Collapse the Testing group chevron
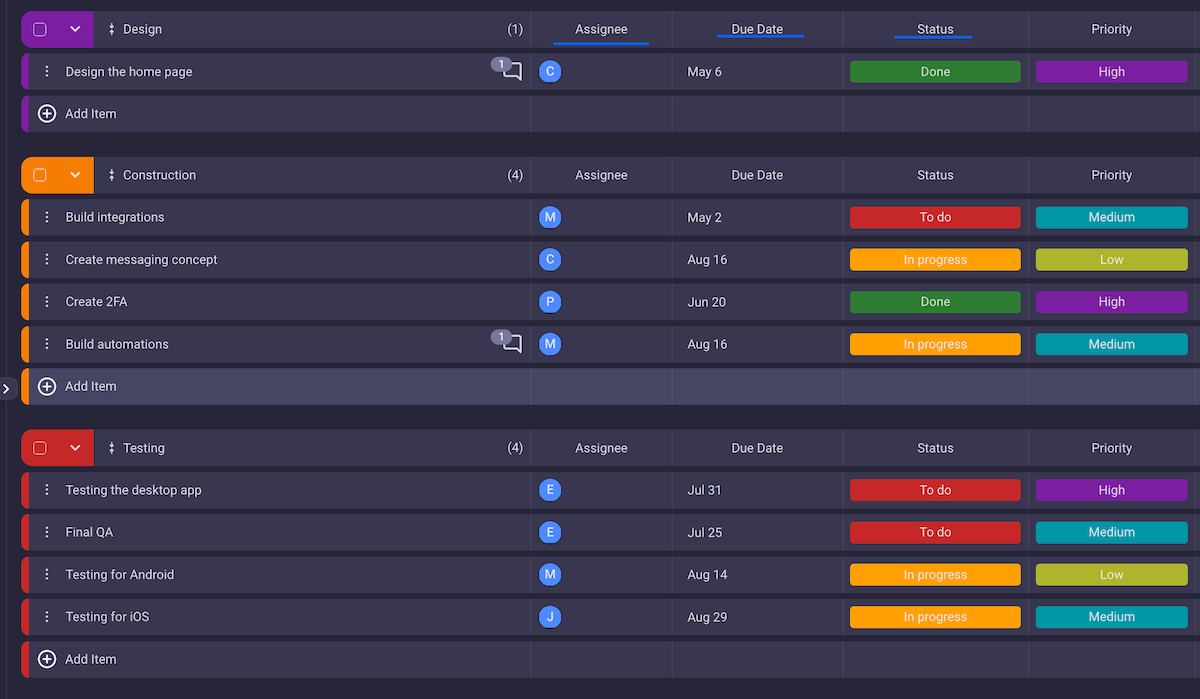The image size is (1200, 699). (x=75, y=448)
